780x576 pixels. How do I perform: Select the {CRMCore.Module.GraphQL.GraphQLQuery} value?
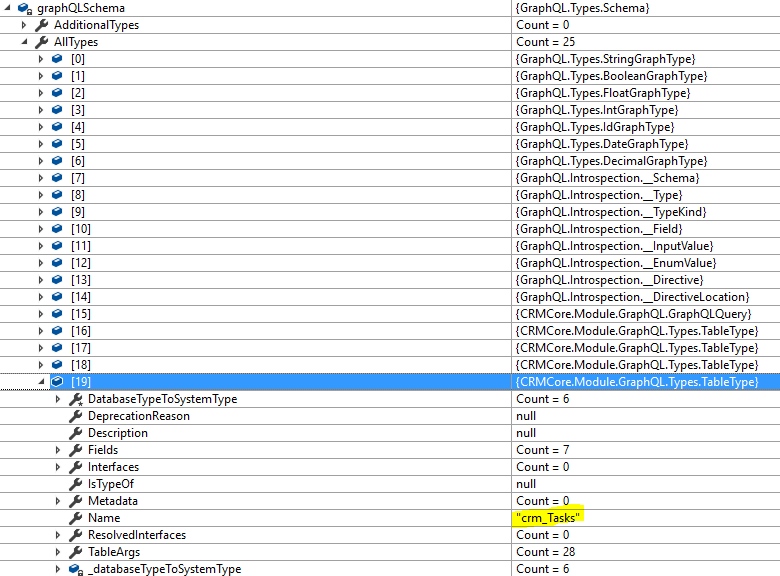click(x=633, y=314)
